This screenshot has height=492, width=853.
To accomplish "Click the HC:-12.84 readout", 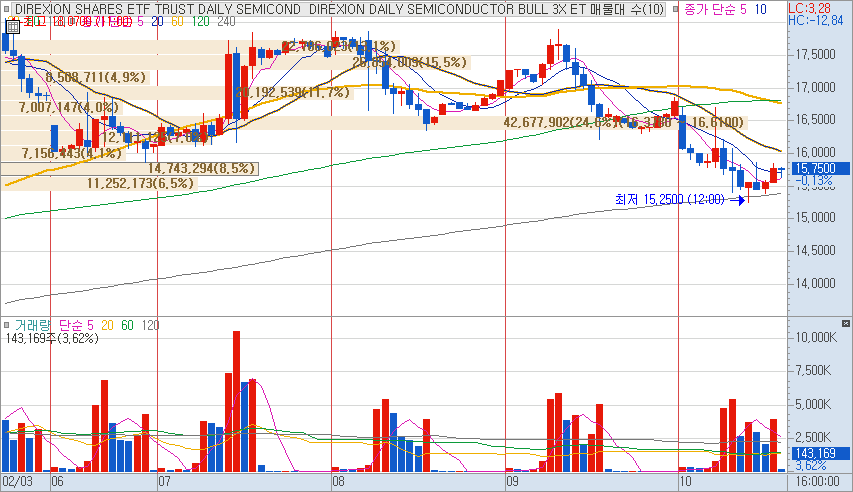I will (x=816, y=21).
